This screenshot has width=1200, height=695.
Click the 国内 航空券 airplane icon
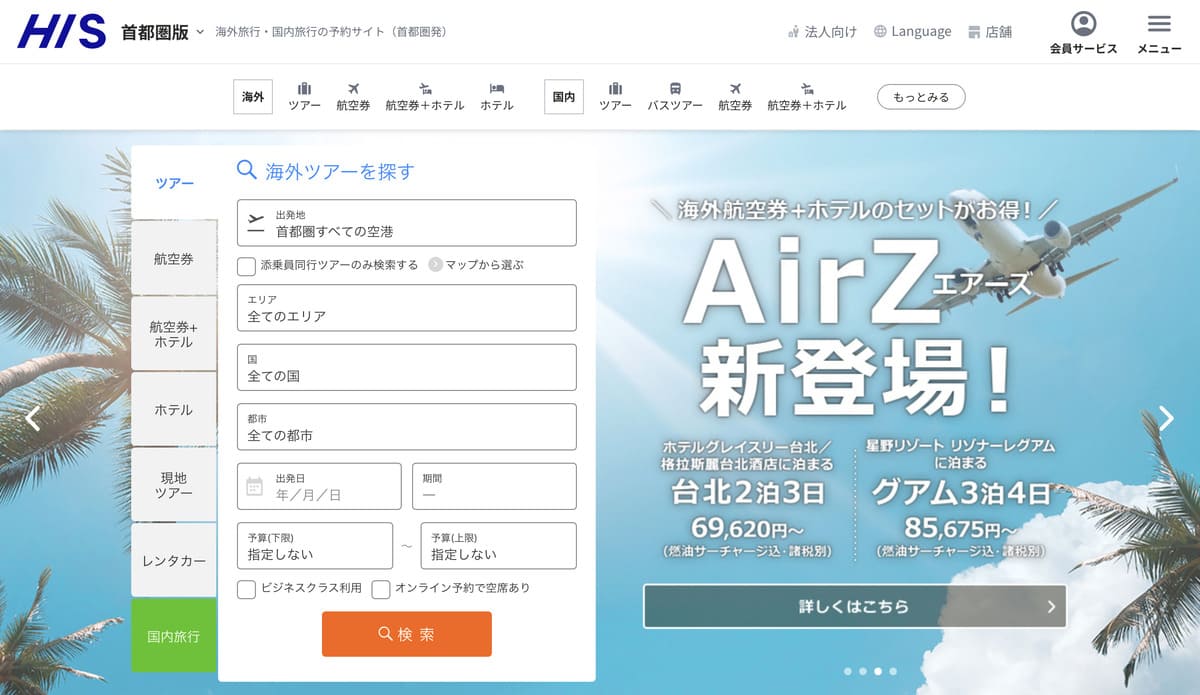735,88
